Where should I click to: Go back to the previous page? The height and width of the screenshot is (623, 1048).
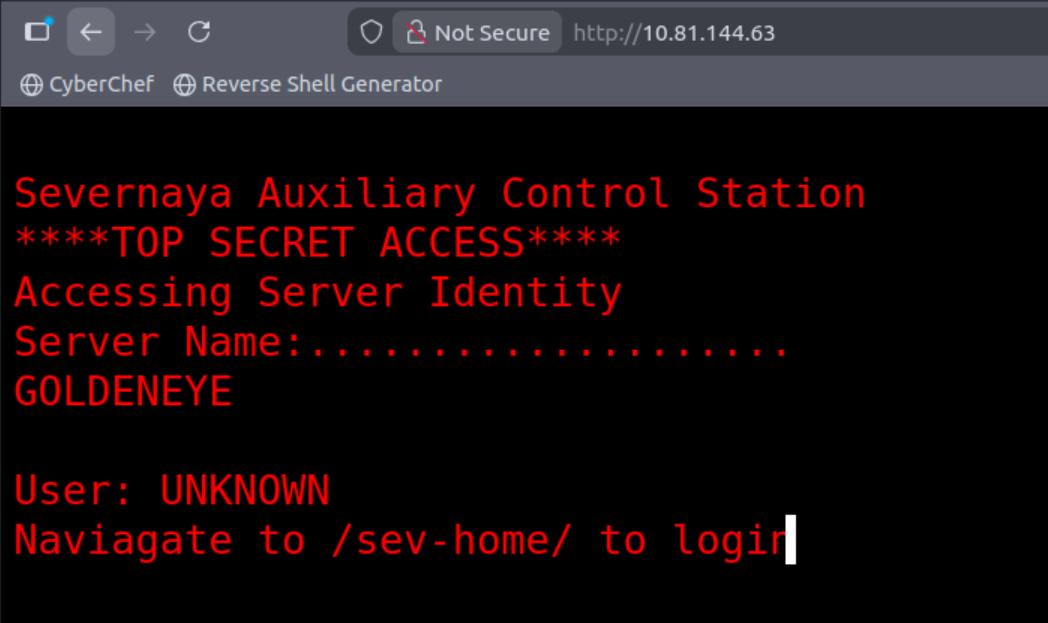91,32
